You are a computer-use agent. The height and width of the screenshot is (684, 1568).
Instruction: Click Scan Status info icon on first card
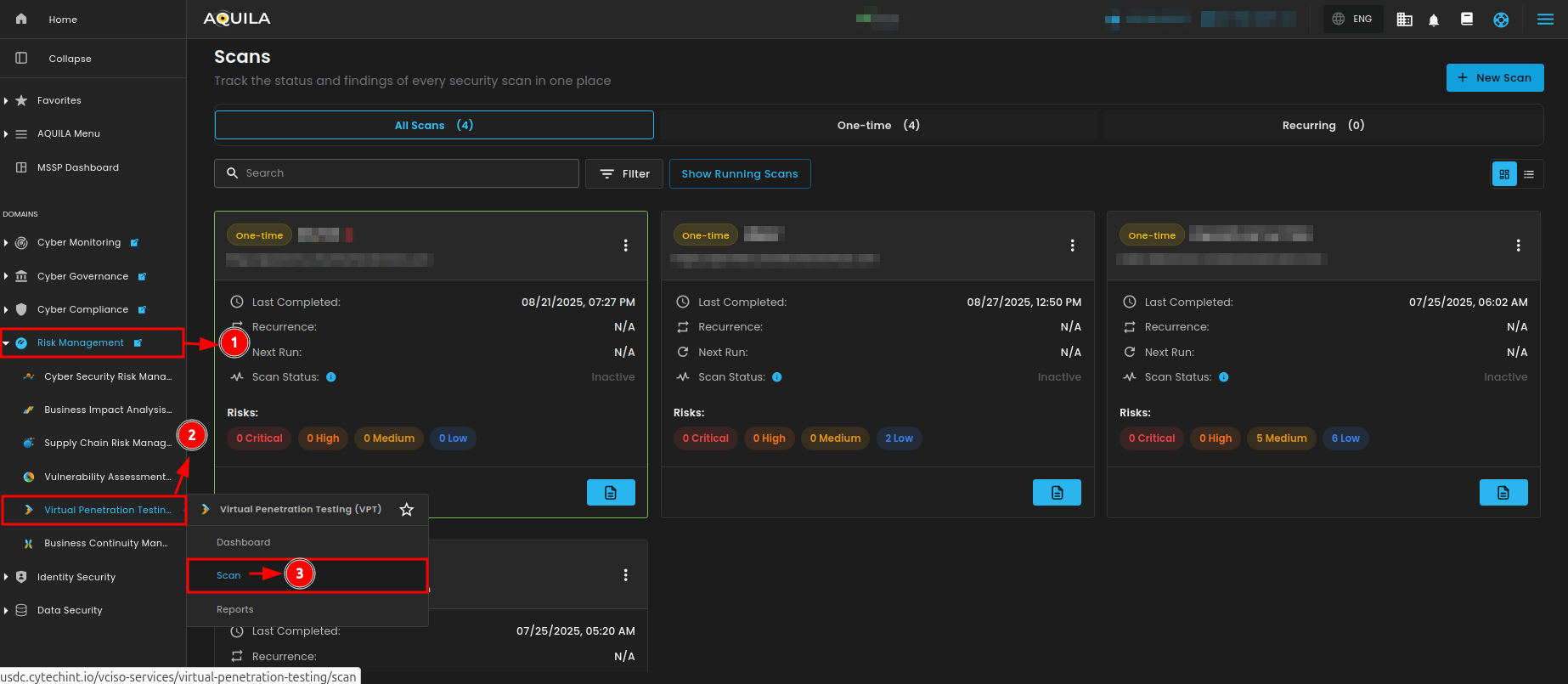[331, 377]
